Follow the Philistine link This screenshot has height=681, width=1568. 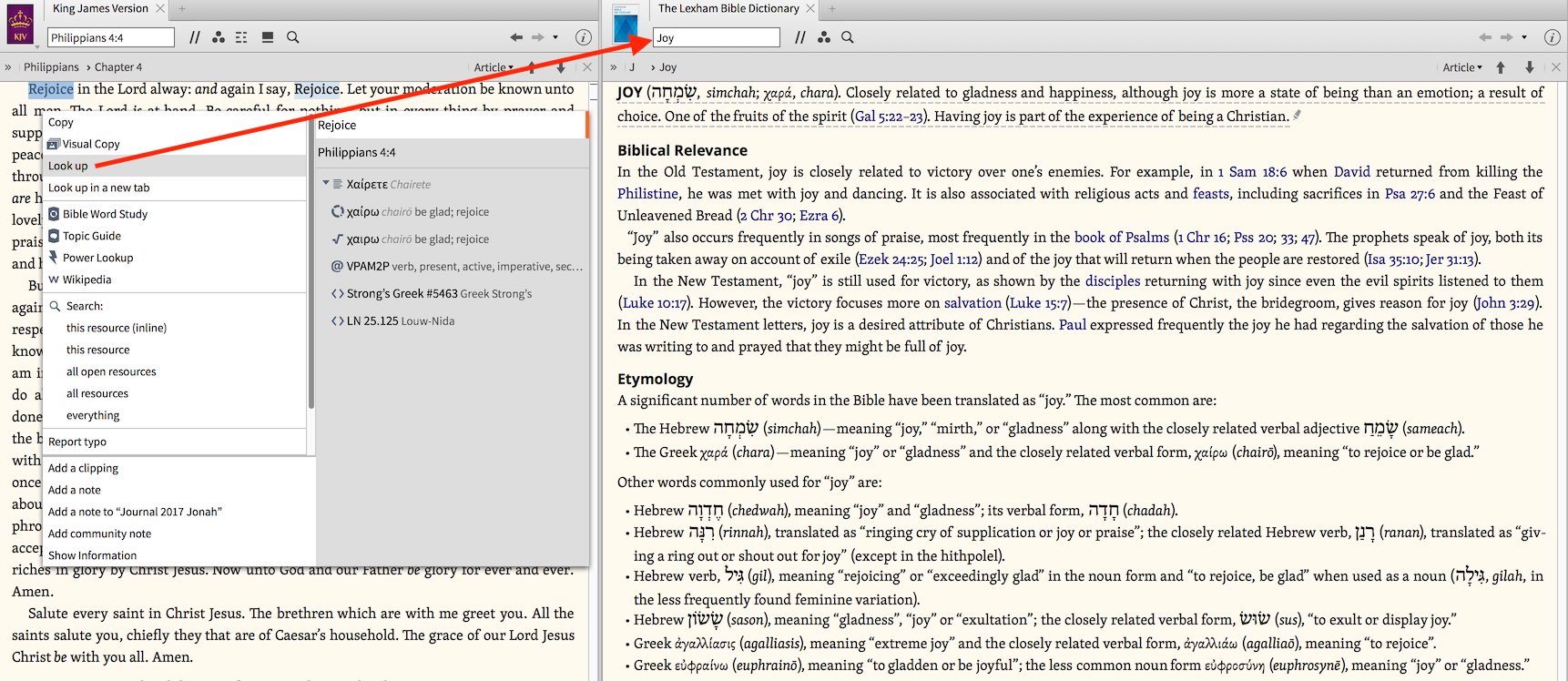(x=647, y=194)
